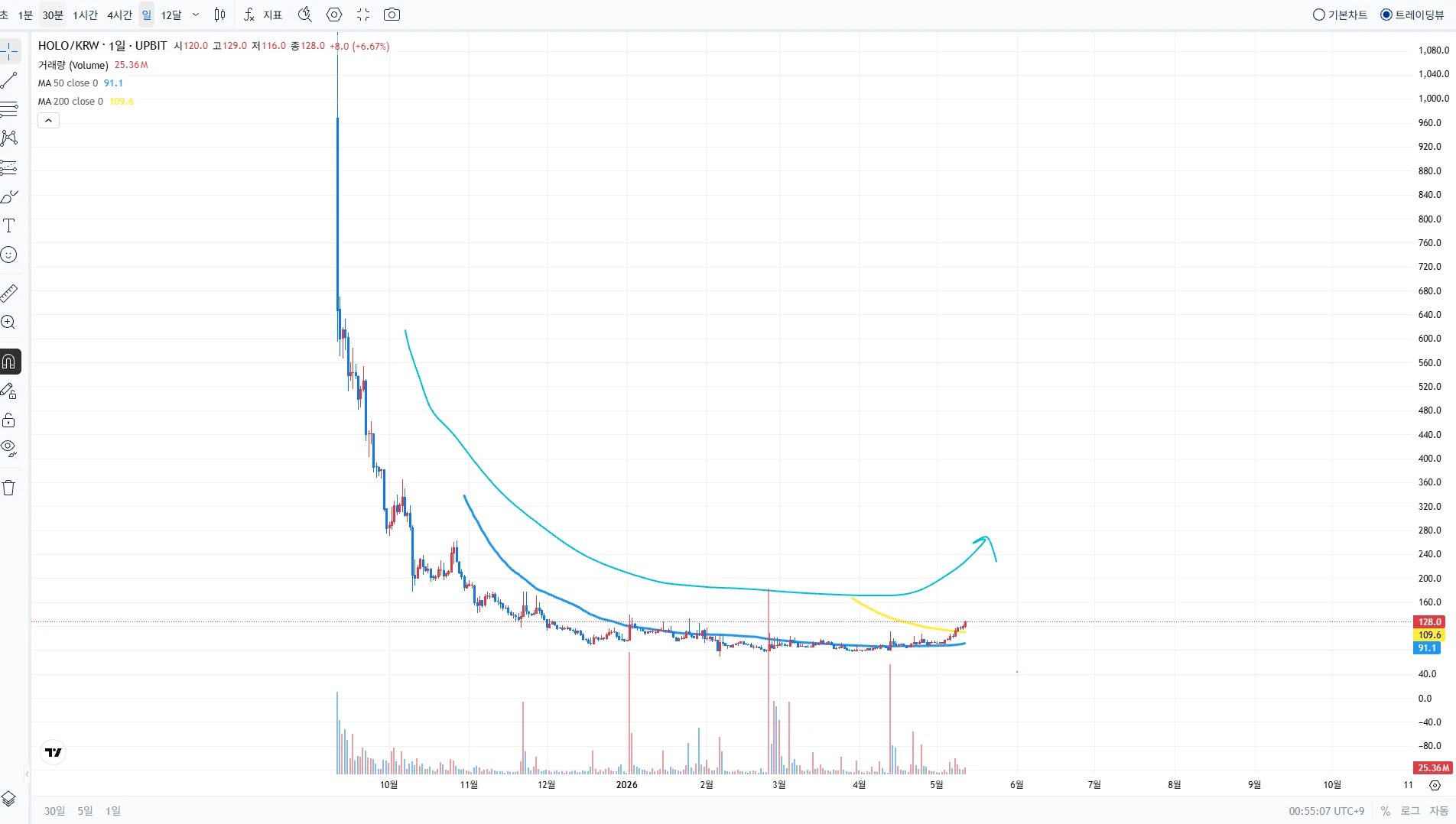1456x824 pixels.
Task: Click the TradingView logo
Action: [x=54, y=752]
